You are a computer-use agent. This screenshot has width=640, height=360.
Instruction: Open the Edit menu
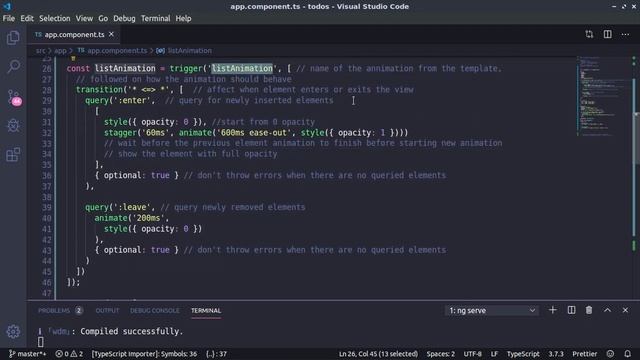pyautogui.click(x=27, y=18)
